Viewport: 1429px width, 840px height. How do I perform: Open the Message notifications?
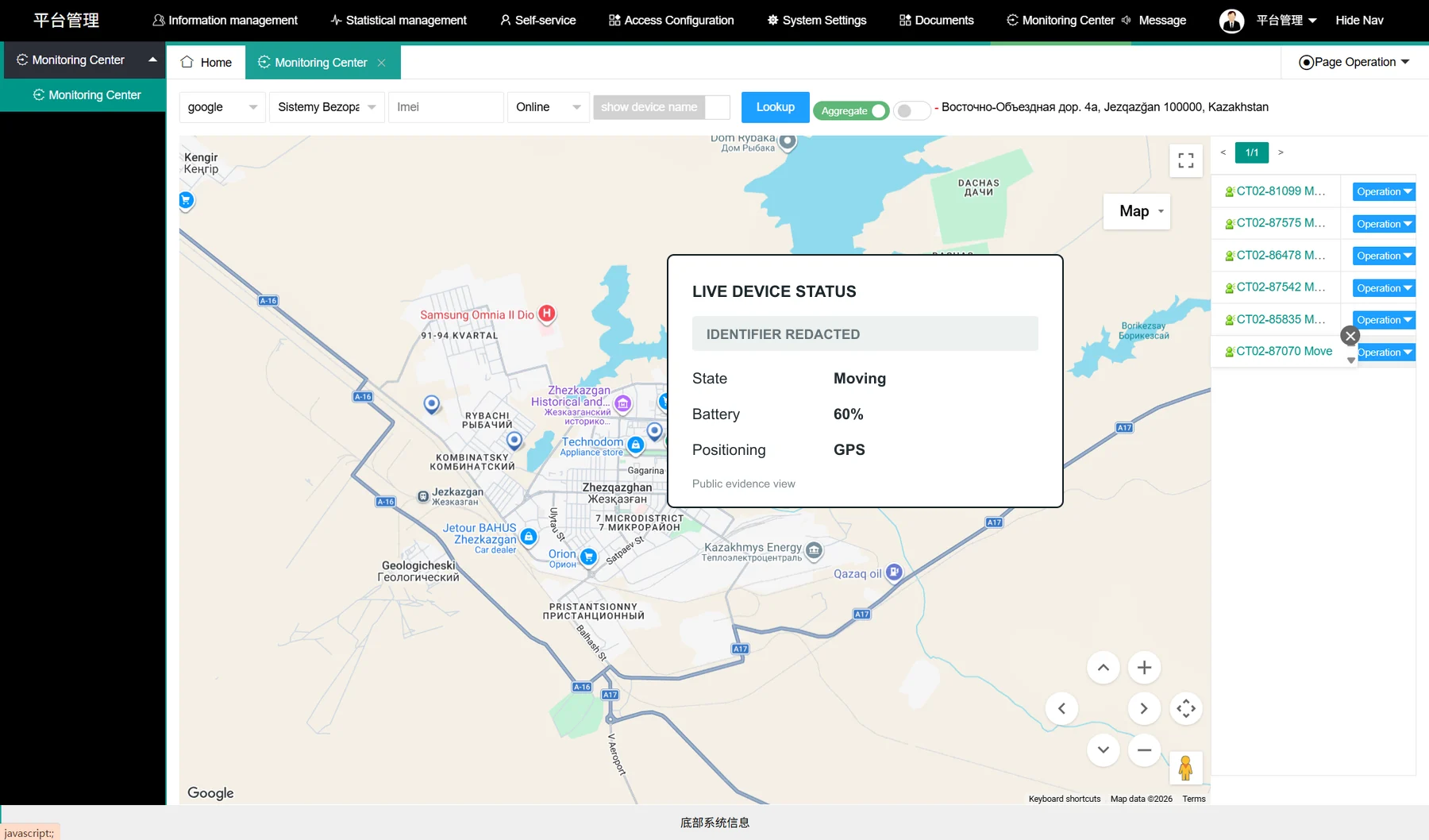click(x=1154, y=20)
